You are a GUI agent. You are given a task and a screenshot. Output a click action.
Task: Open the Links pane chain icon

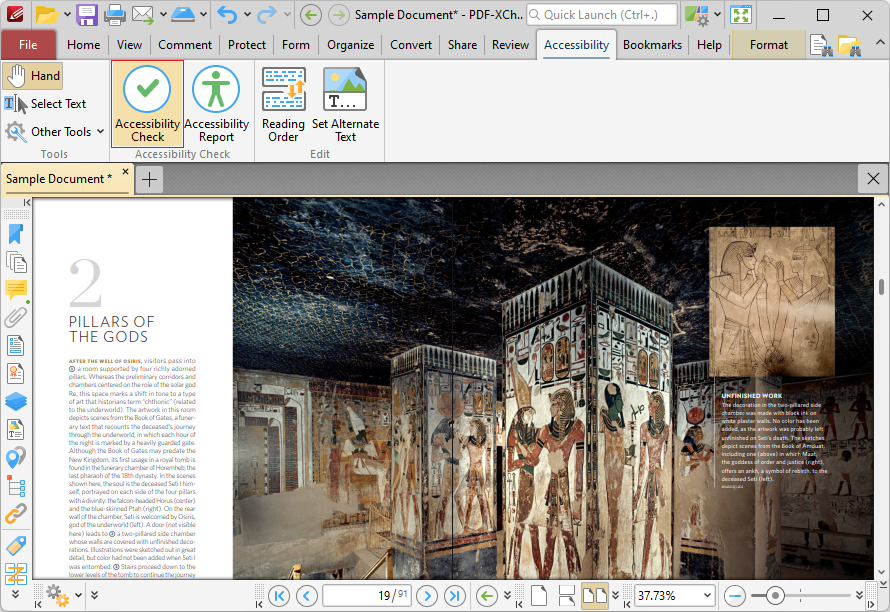[16, 514]
